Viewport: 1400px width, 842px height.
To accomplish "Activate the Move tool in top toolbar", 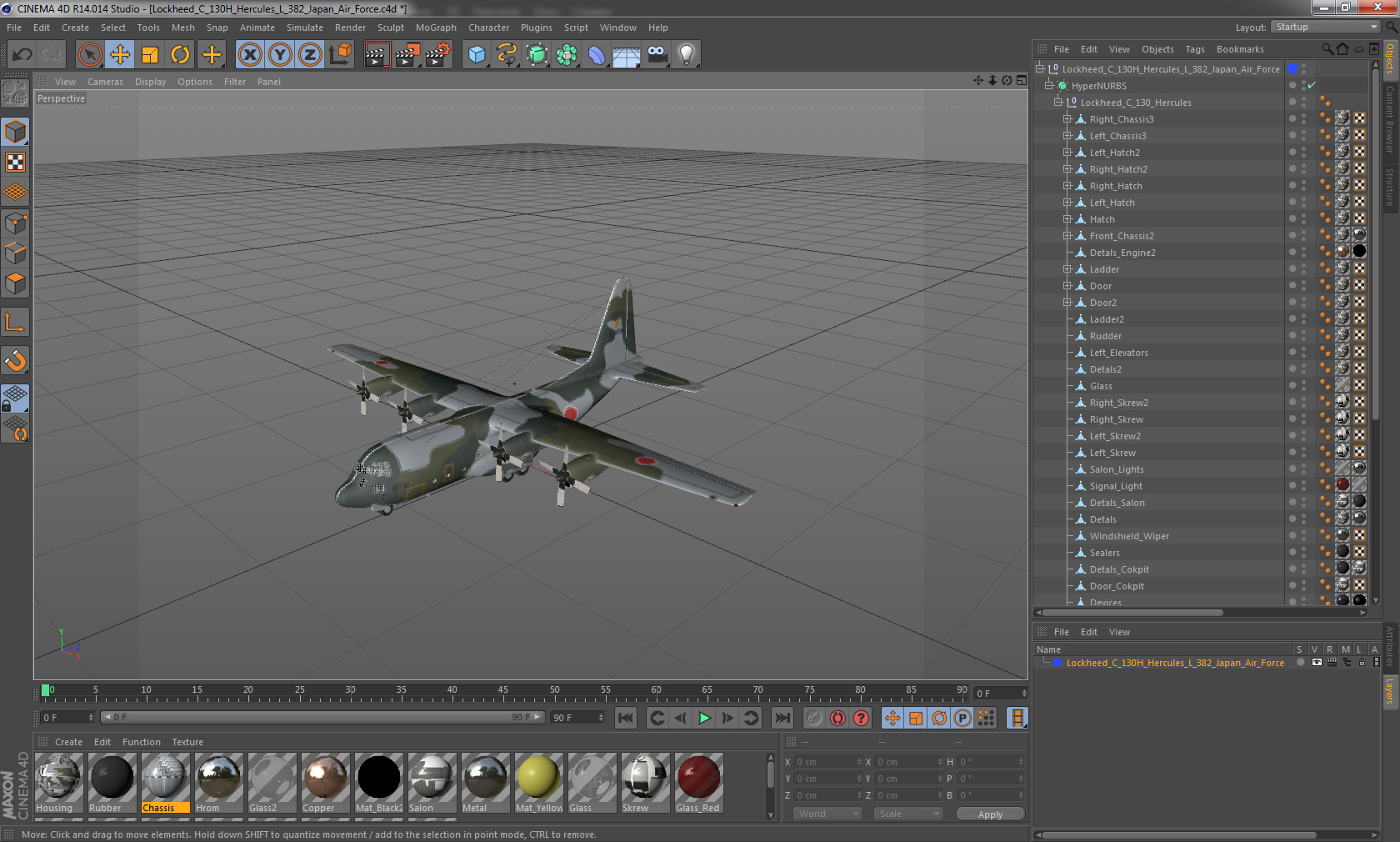I will [x=120, y=55].
